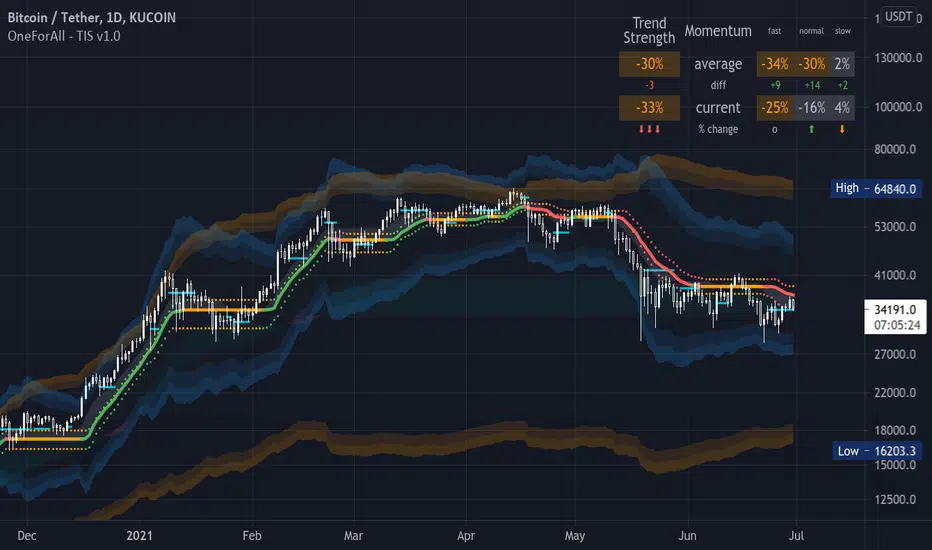Click the current price 34191.0 label
This screenshot has height=550, width=932.
click(895, 309)
